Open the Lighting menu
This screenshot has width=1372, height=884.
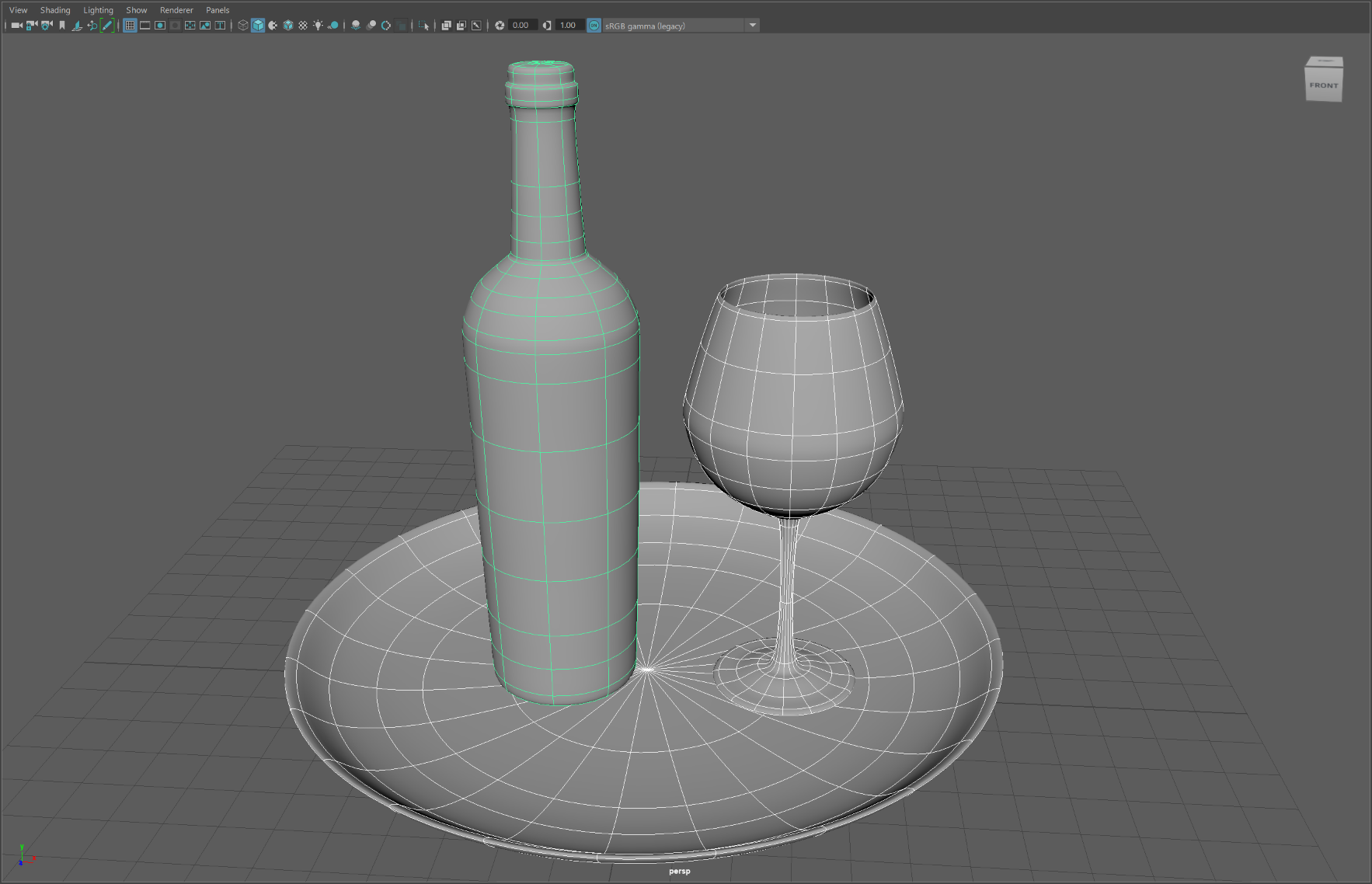98,10
